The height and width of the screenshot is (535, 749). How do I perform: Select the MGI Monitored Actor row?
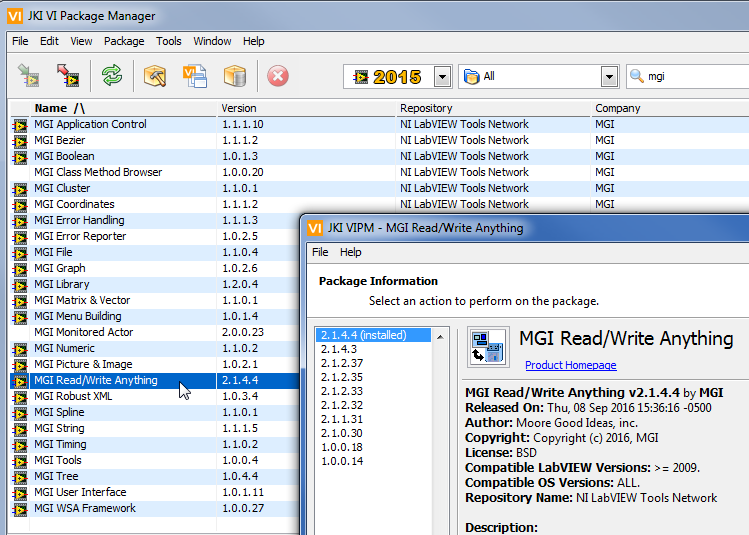tap(155, 332)
